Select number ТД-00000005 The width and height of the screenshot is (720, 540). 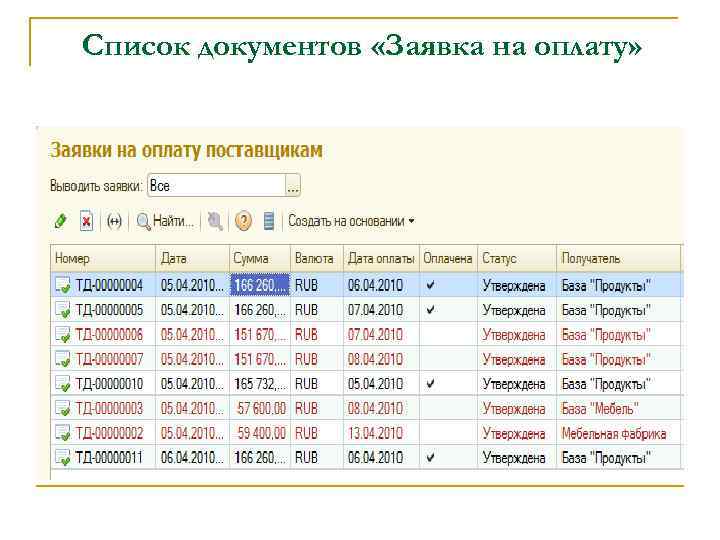tap(109, 310)
